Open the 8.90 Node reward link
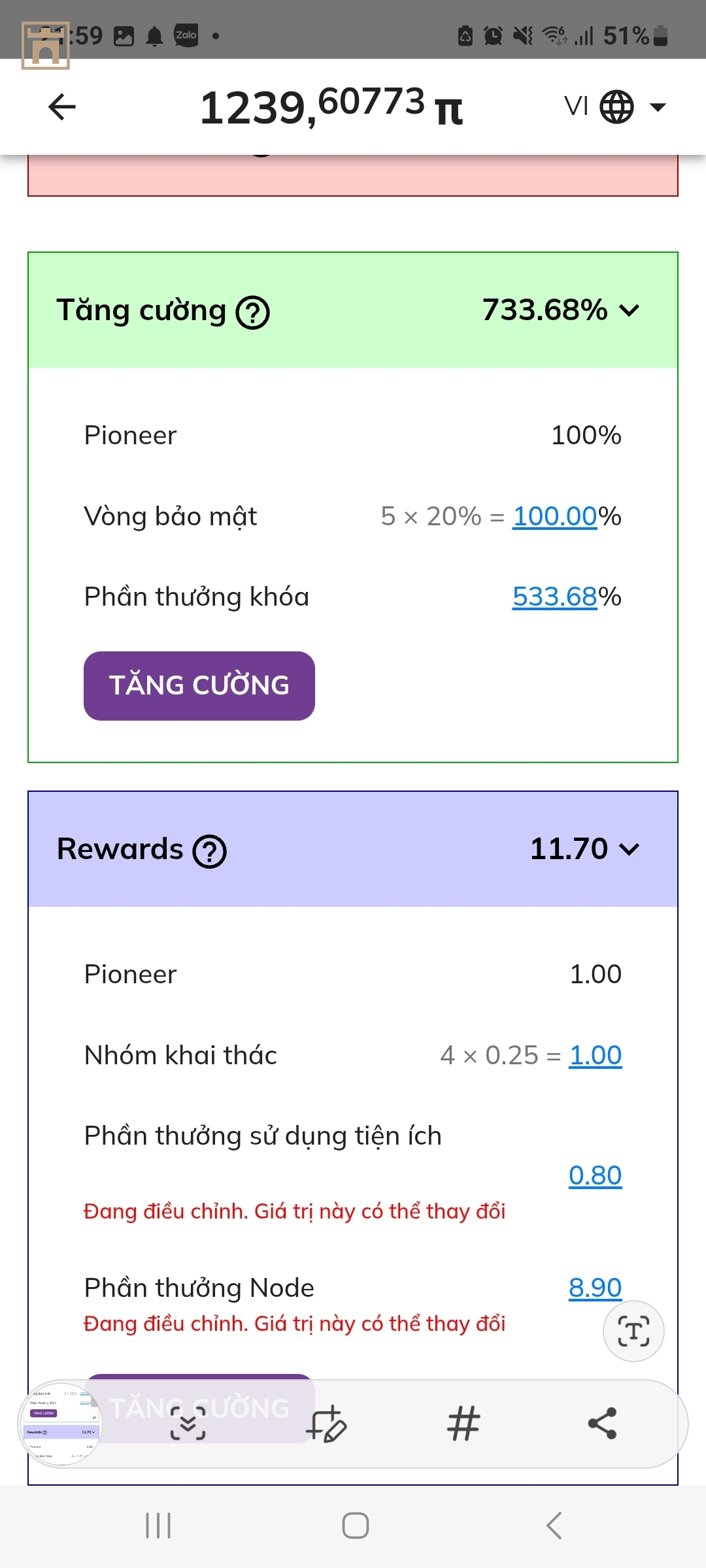The image size is (706, 1568). click(x=596, y=1288)
